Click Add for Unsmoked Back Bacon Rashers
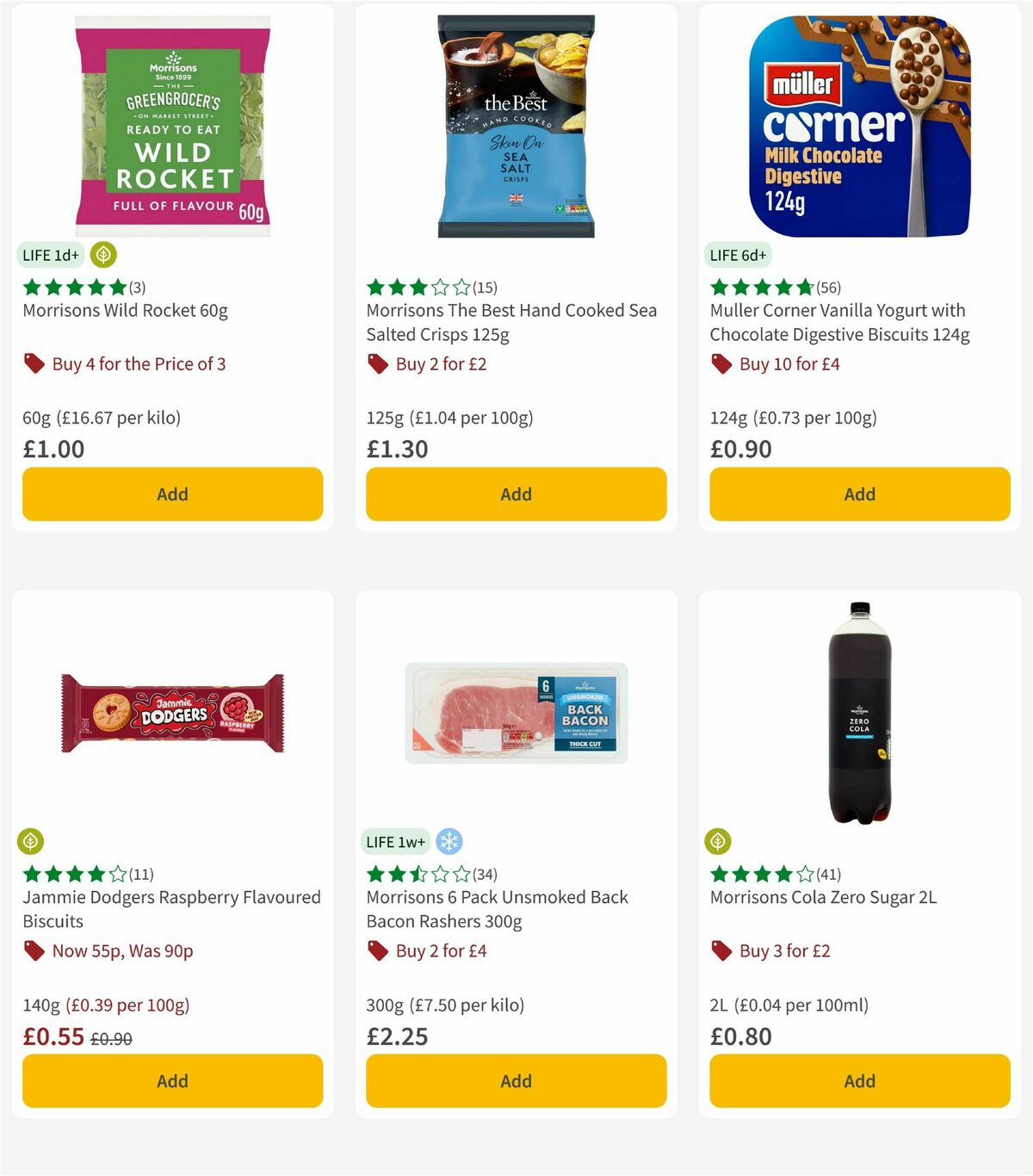 pyautogui.click(x=516, y=1080)
